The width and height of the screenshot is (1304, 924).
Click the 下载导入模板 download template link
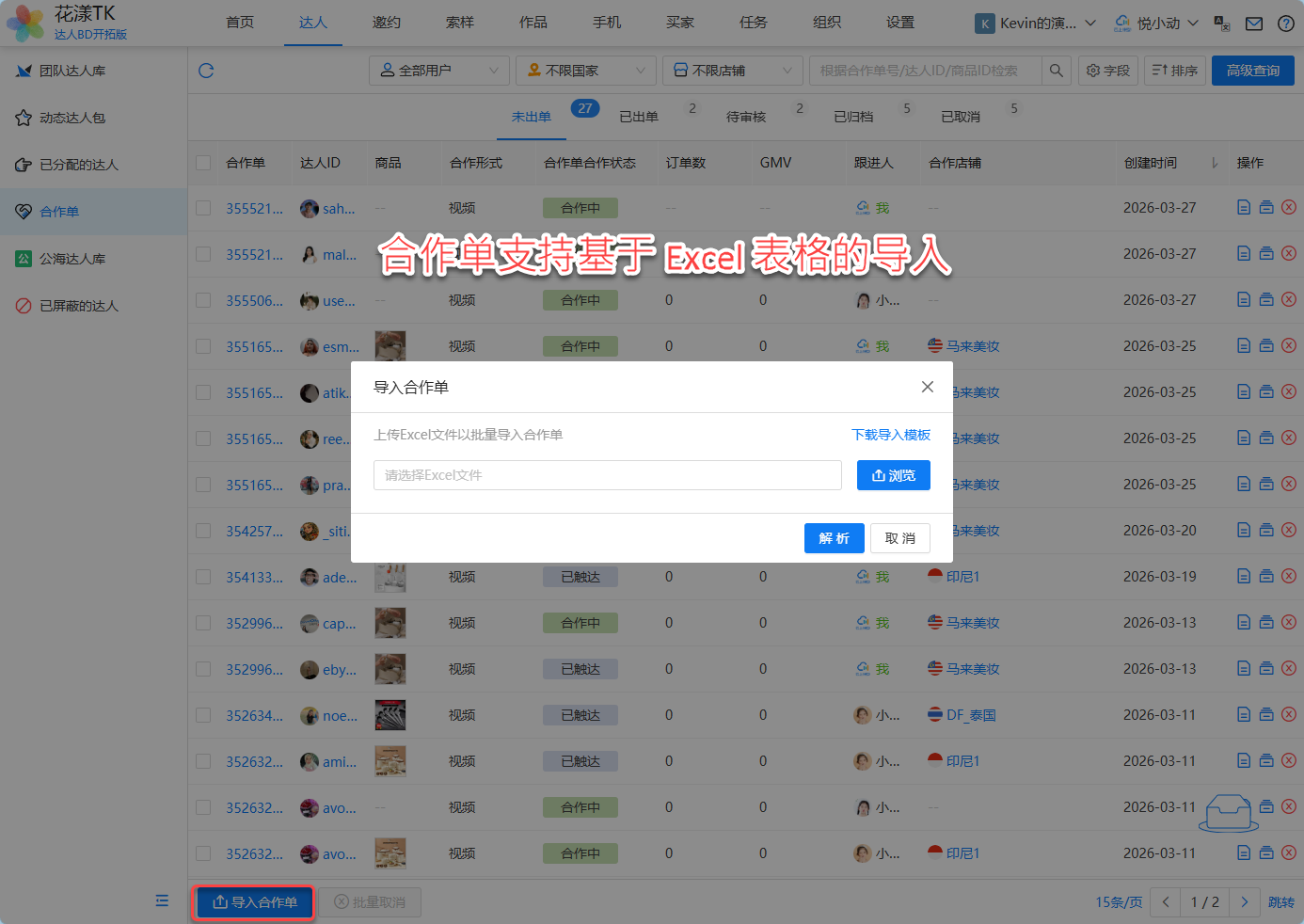point(890,435)
